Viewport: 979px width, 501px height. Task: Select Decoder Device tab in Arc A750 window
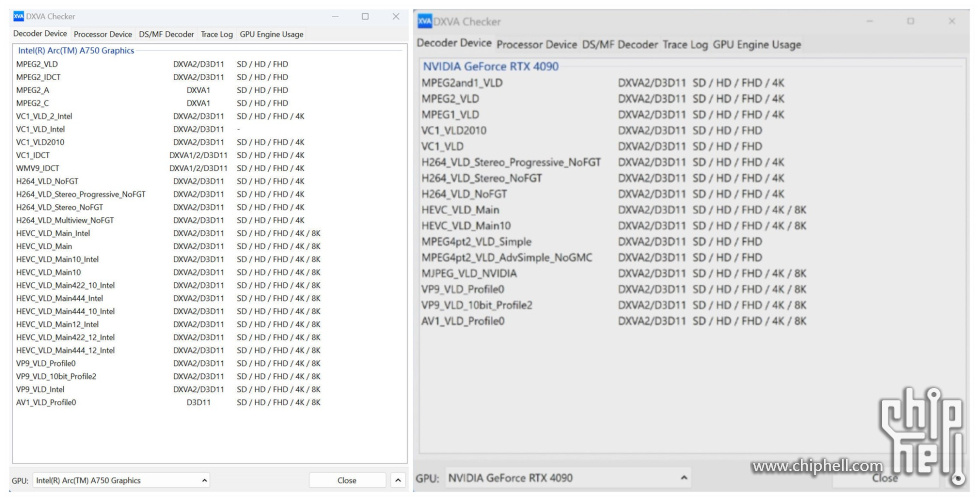40,34
